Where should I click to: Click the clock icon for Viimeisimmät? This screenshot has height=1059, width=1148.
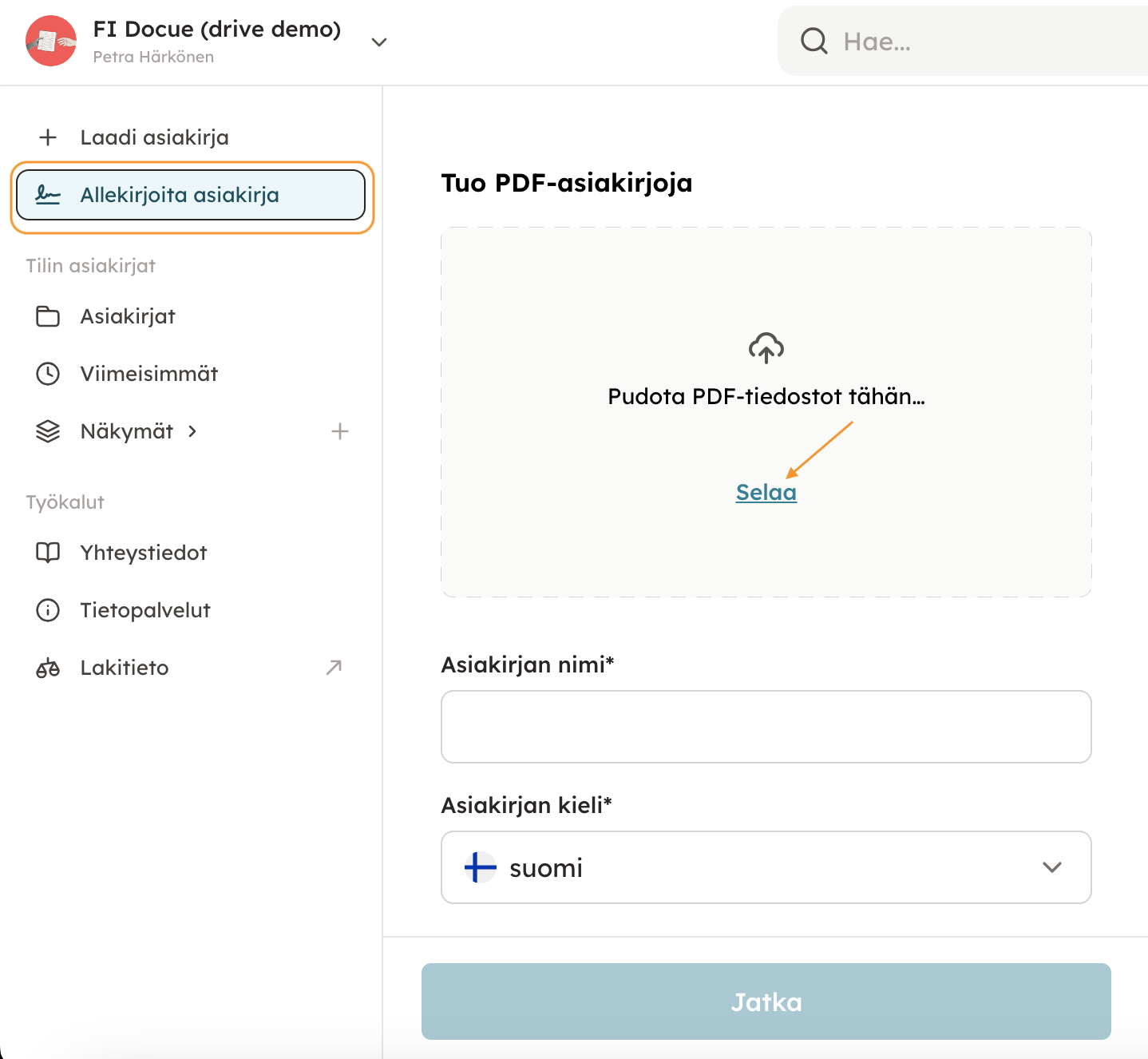coord(48,374)
